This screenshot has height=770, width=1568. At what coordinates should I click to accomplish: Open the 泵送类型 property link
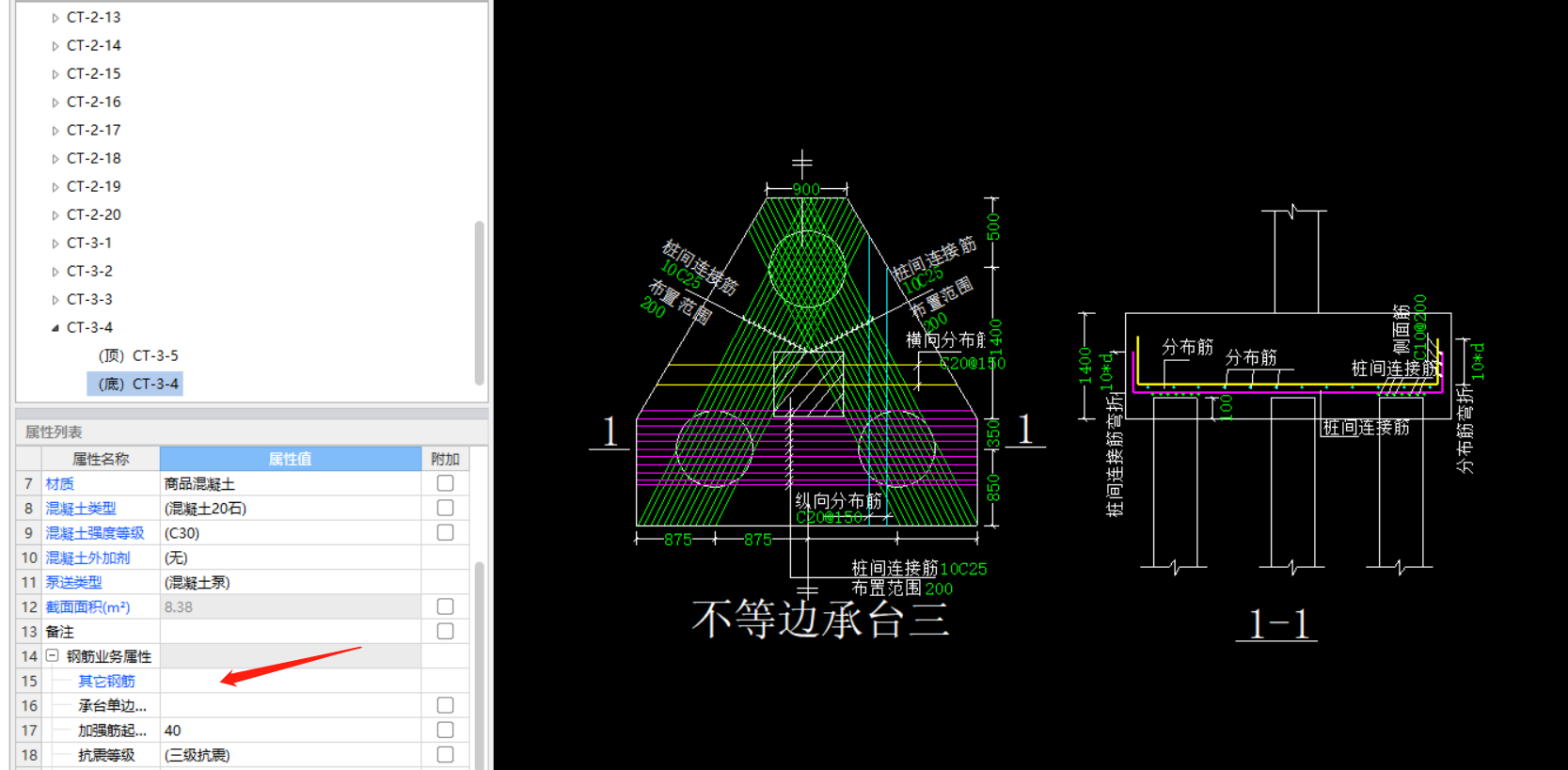point(73,582)
